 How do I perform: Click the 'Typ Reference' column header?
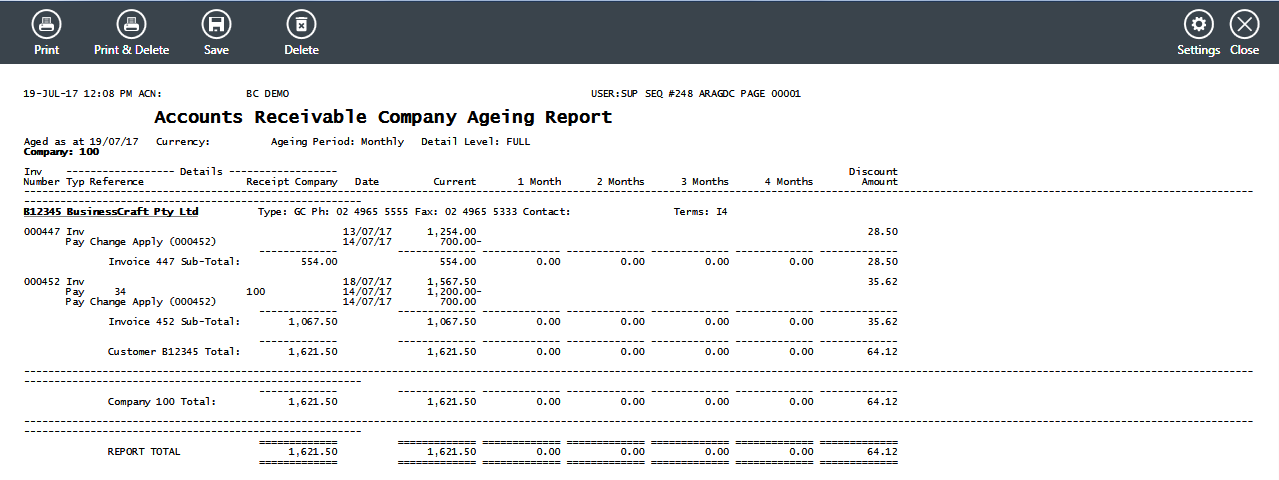[x=105, y=182]
